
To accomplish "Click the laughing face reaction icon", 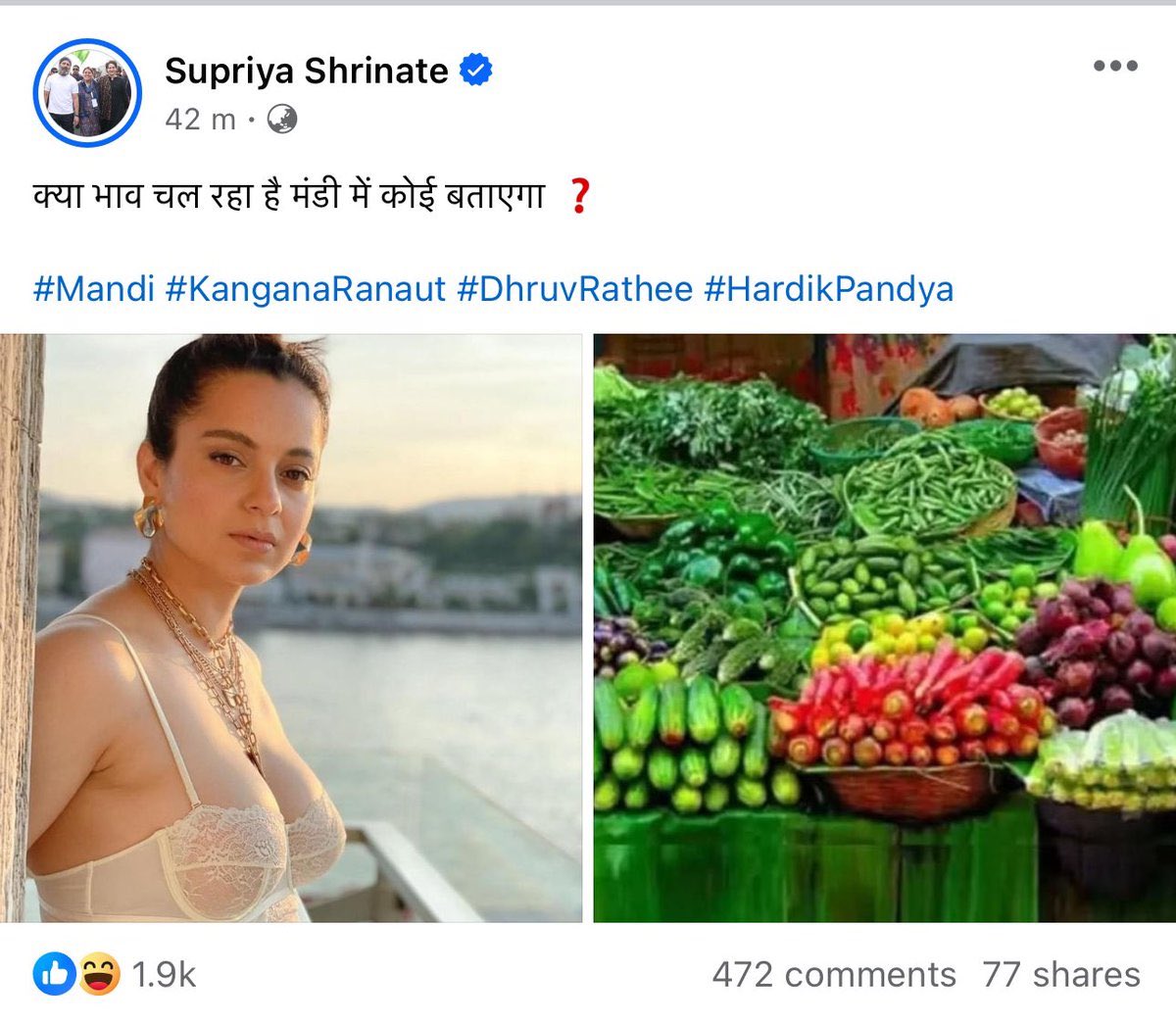I will 98,974.
